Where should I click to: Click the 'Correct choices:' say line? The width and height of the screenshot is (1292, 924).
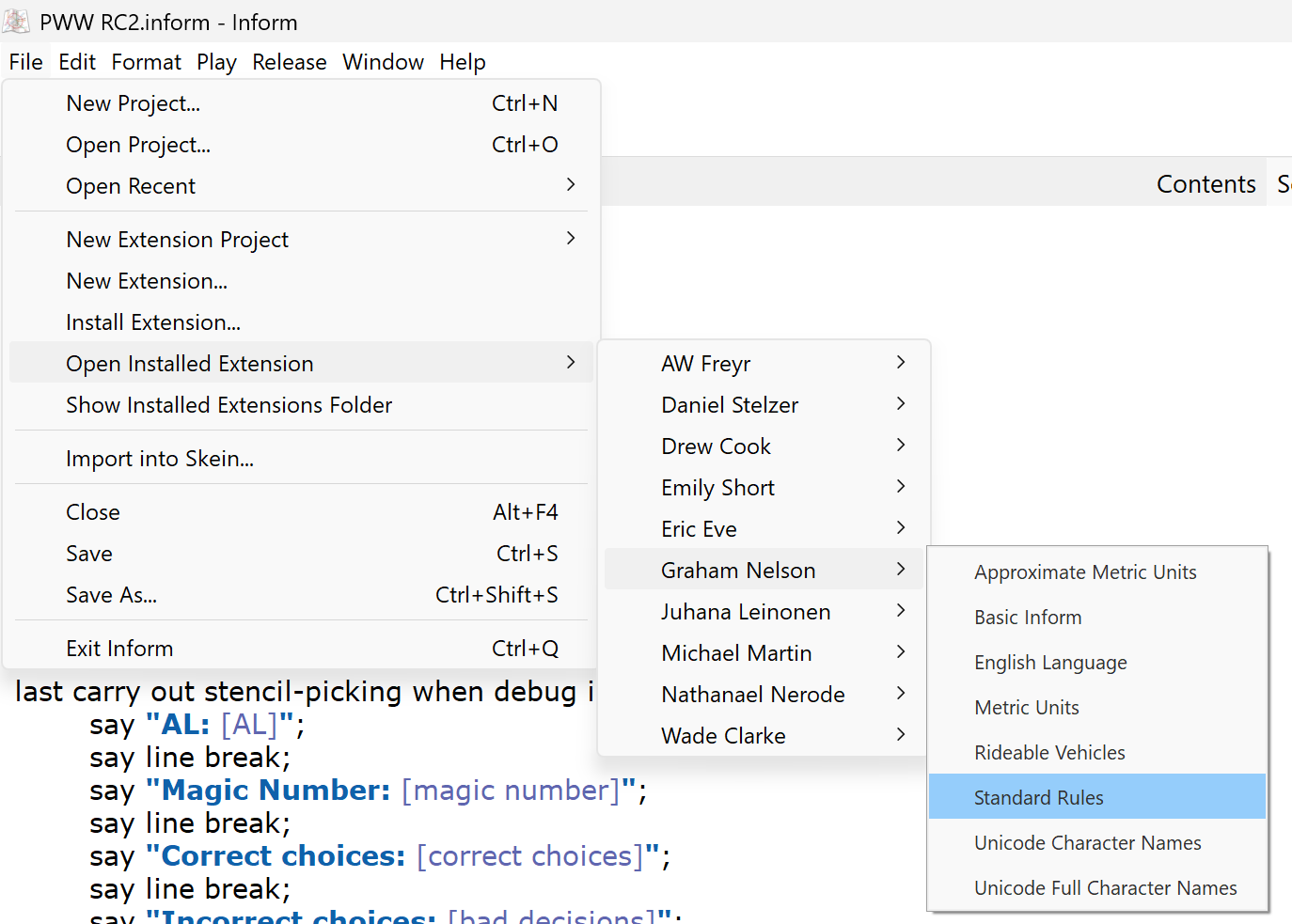click(x=380, y=856)
